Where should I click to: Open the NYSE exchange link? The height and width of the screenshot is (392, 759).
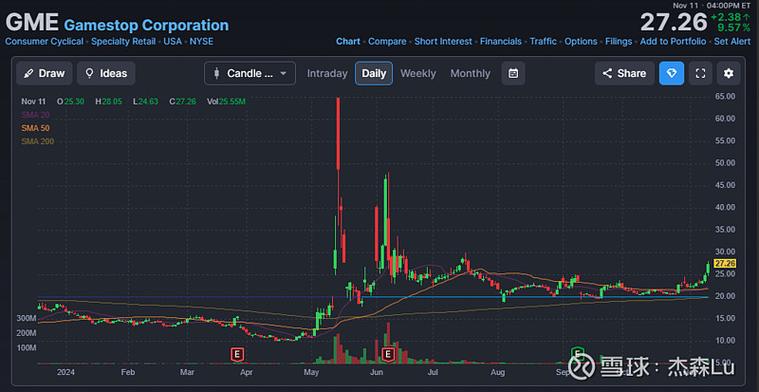(x=201, y=42)
